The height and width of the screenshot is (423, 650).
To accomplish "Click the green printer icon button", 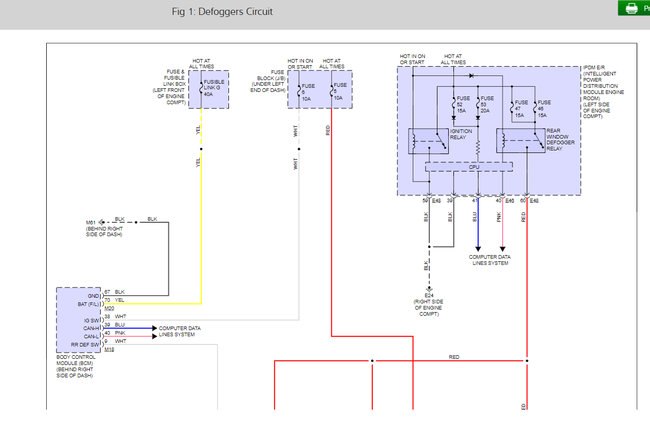I will (634, 8).
